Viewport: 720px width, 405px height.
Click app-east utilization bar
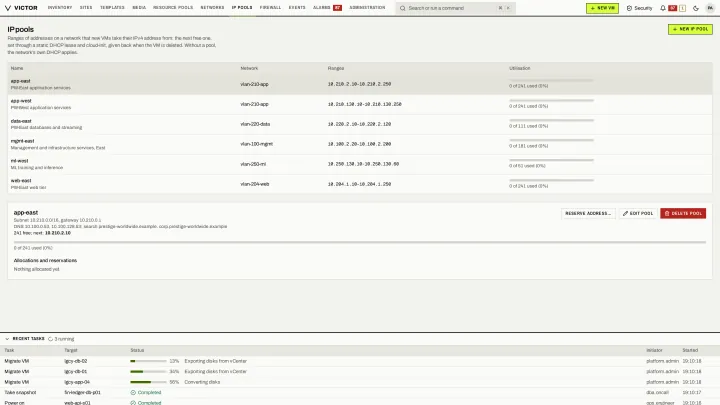[x=551, y=80]
